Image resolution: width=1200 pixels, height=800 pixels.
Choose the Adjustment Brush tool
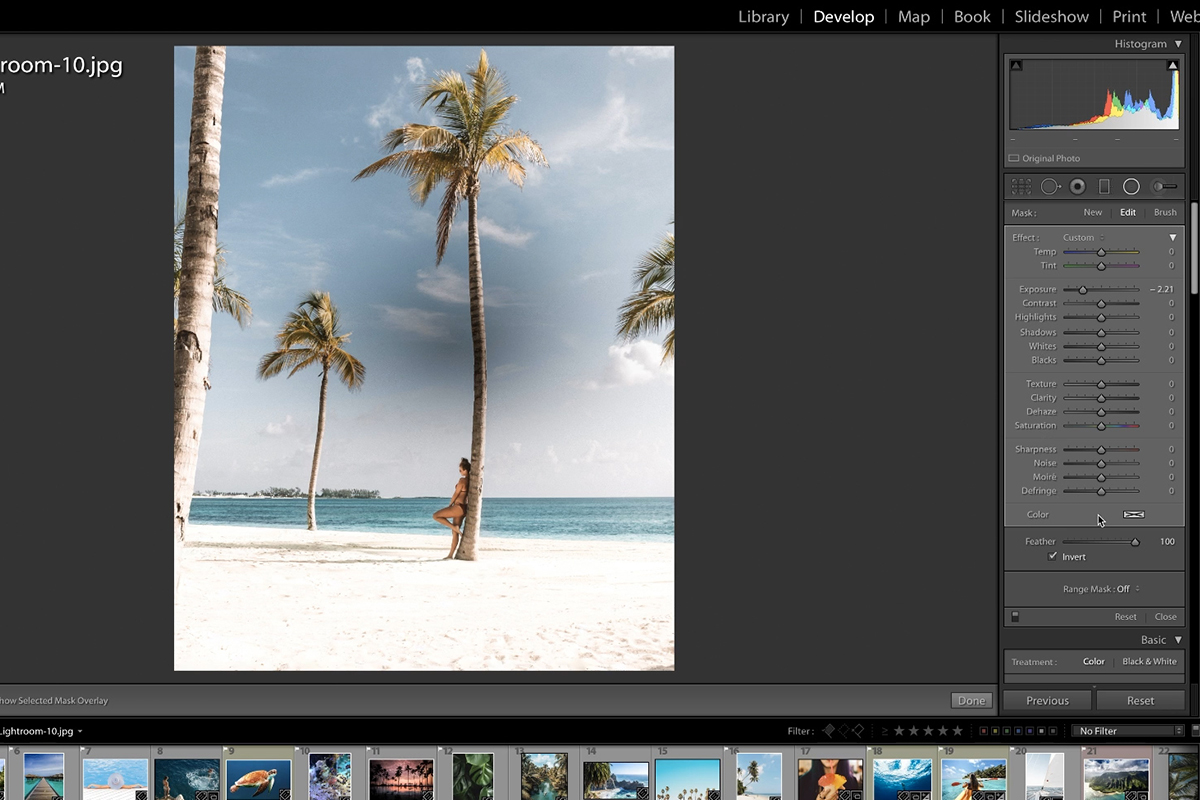click(1163, 187)
